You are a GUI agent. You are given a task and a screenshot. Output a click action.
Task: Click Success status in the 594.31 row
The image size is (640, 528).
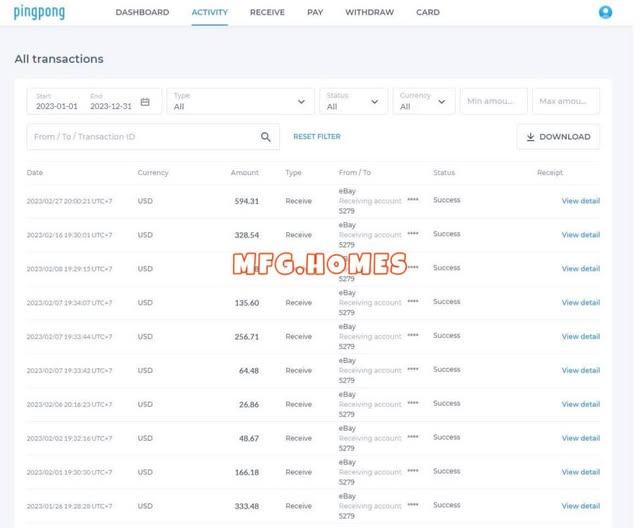coord(447,200)
